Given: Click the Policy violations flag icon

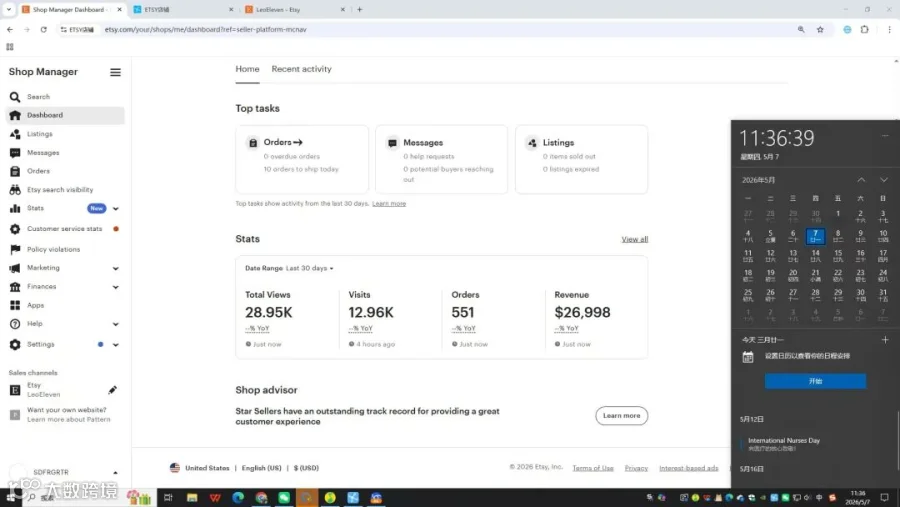Looking at the screenshot, I should coord(15,250).
